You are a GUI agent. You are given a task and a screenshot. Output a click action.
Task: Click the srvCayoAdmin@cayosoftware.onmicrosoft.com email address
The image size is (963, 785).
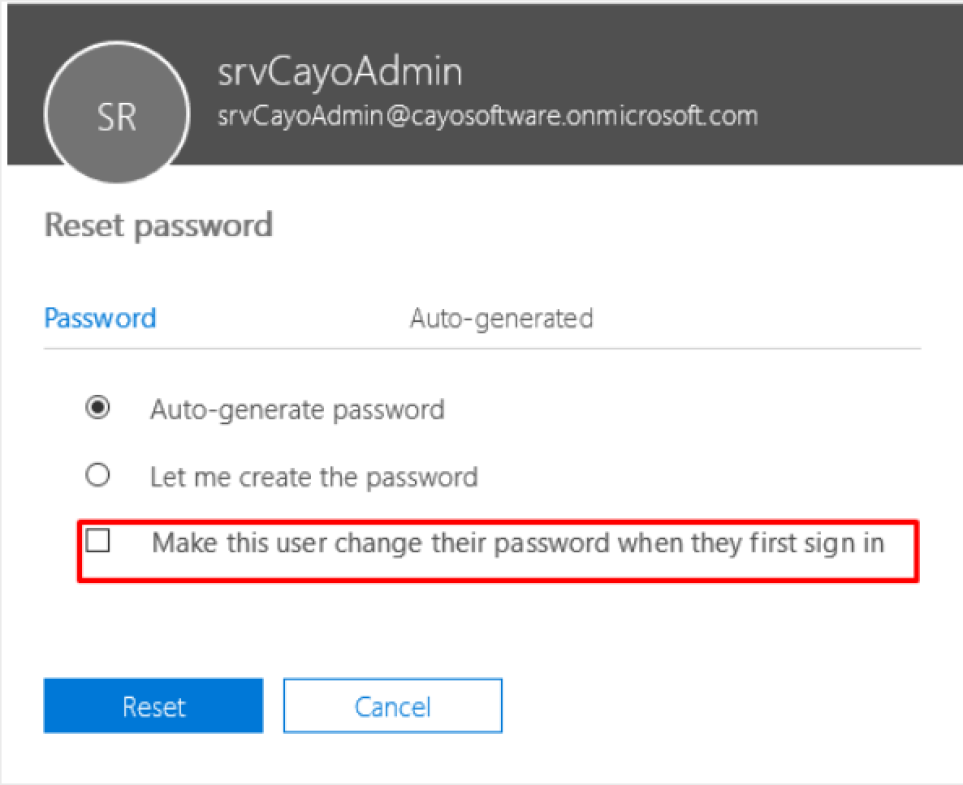click(488, 116)
